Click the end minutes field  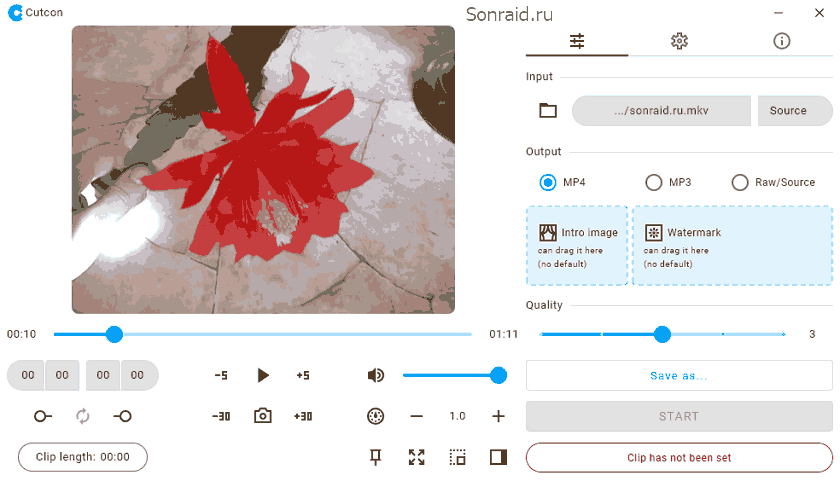pyautogui.click(x=103, y=375)
